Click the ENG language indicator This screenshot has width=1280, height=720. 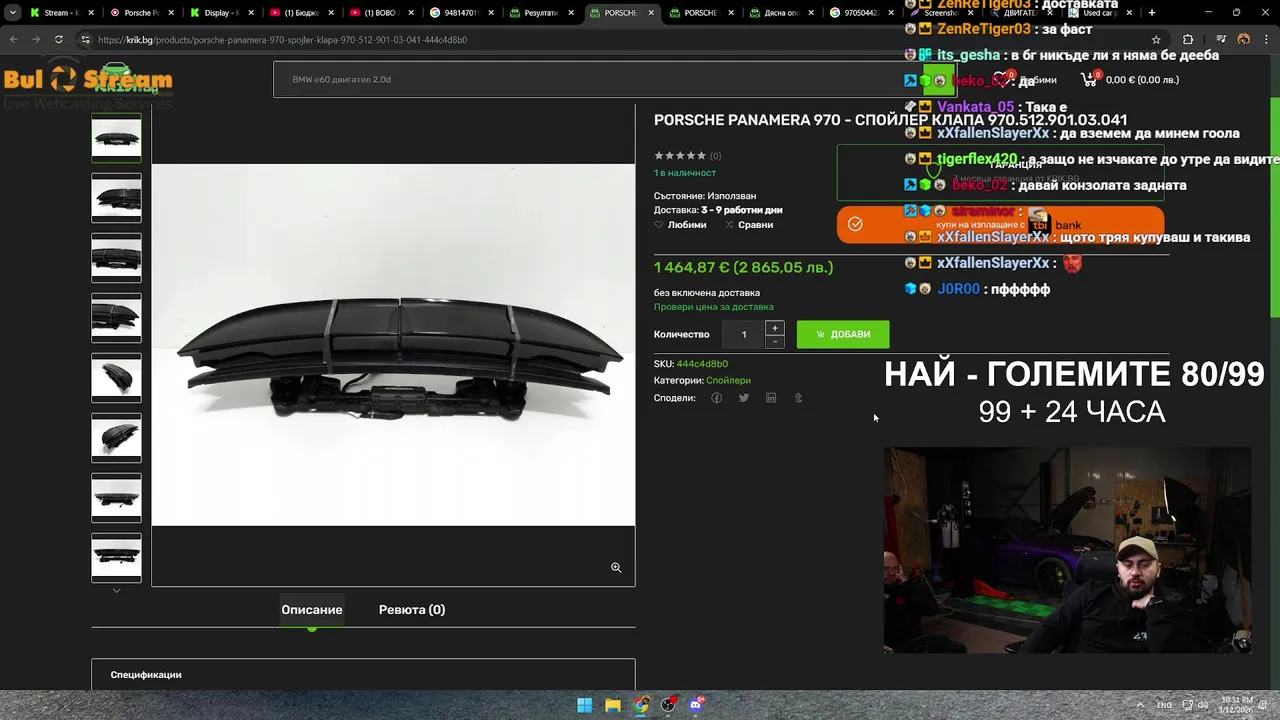(1164, 705)
